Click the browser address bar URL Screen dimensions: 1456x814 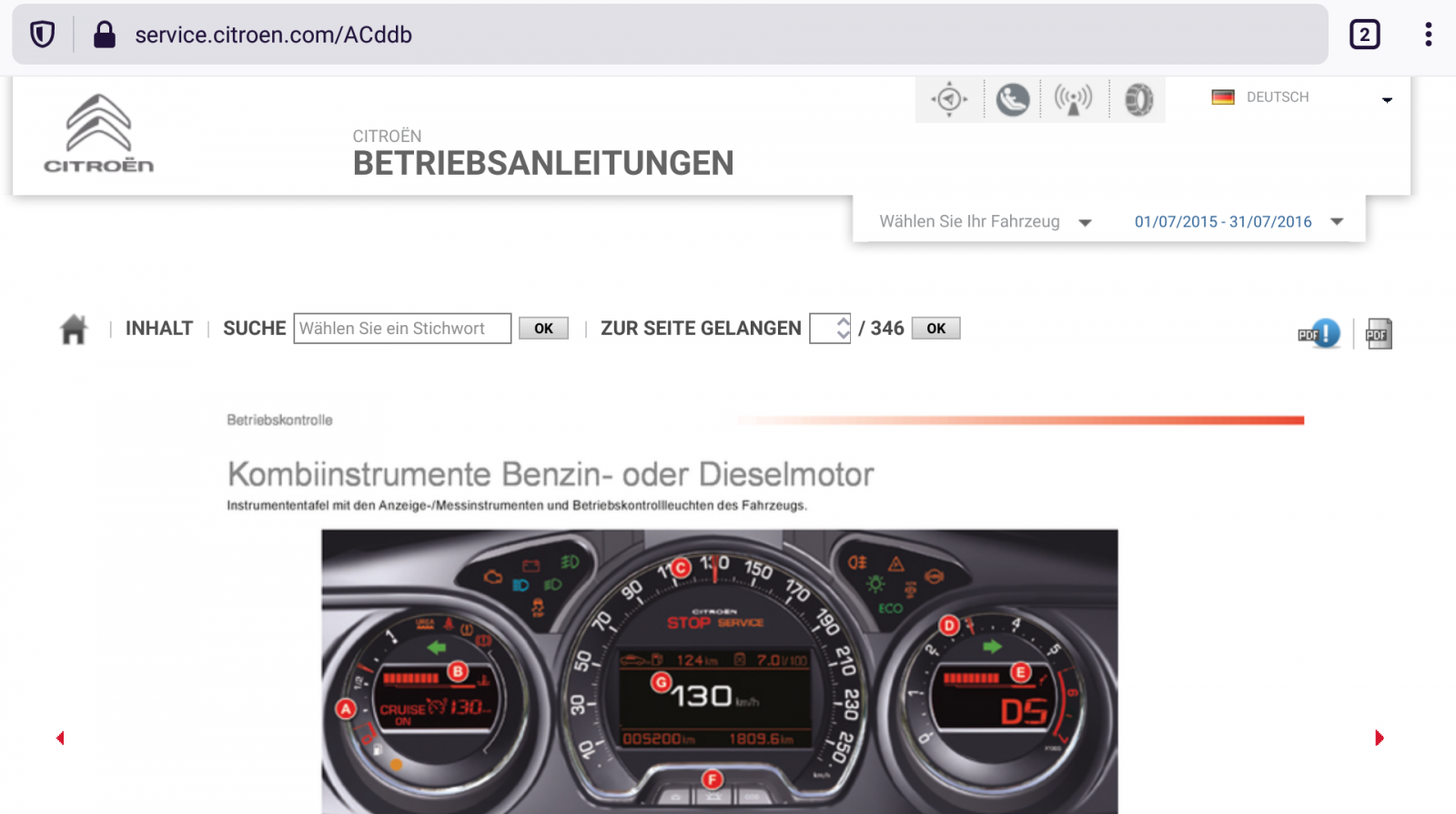point(273,35)
